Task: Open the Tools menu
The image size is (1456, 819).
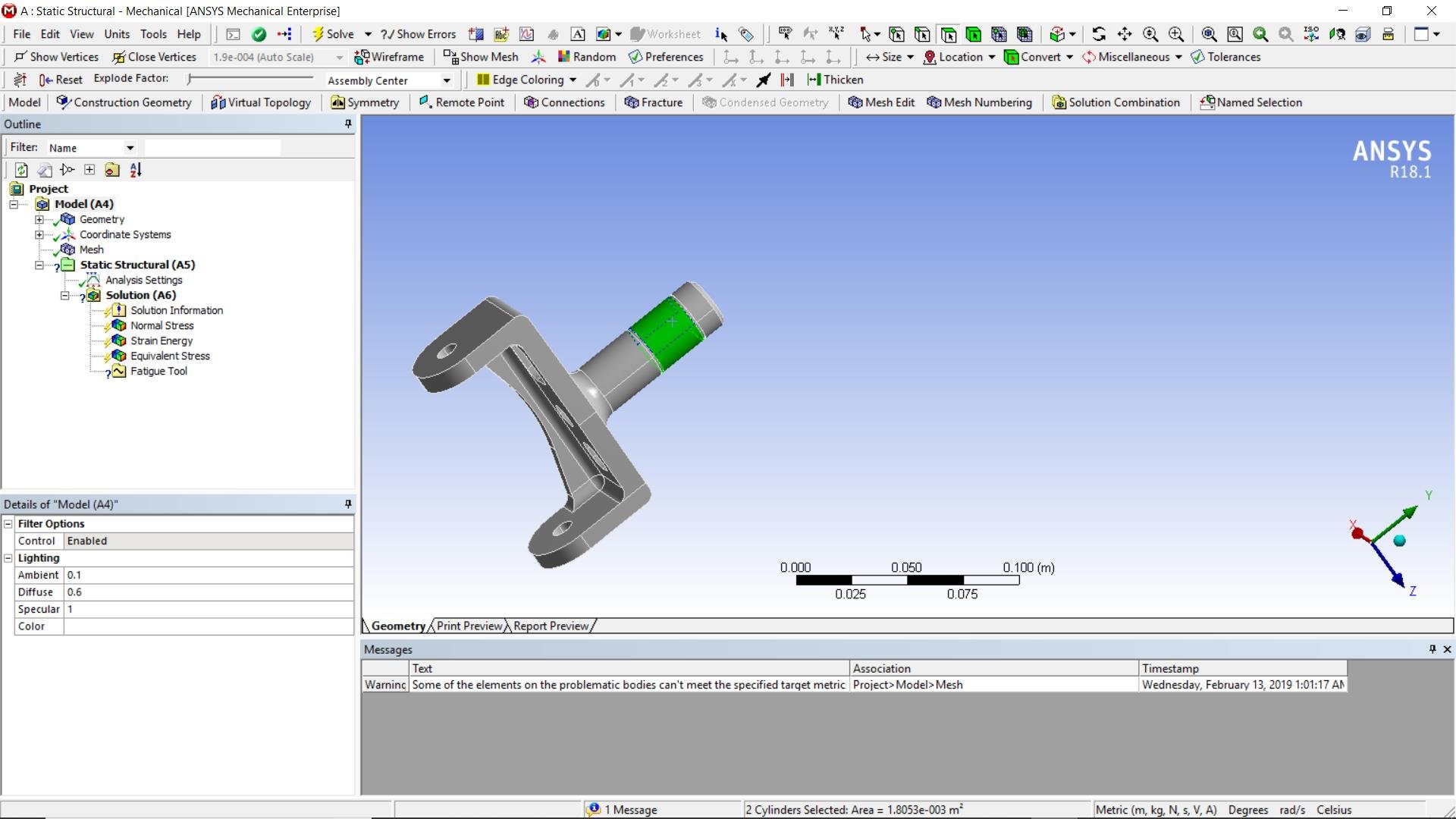Action: coord(152,34)
